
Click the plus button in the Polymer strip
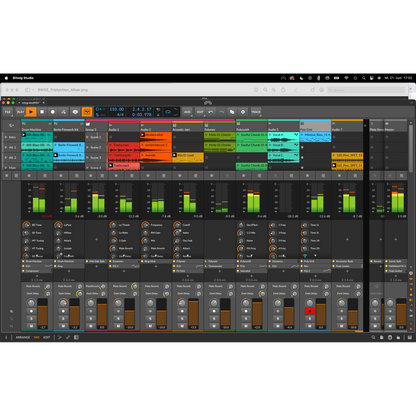coord(219,239)
